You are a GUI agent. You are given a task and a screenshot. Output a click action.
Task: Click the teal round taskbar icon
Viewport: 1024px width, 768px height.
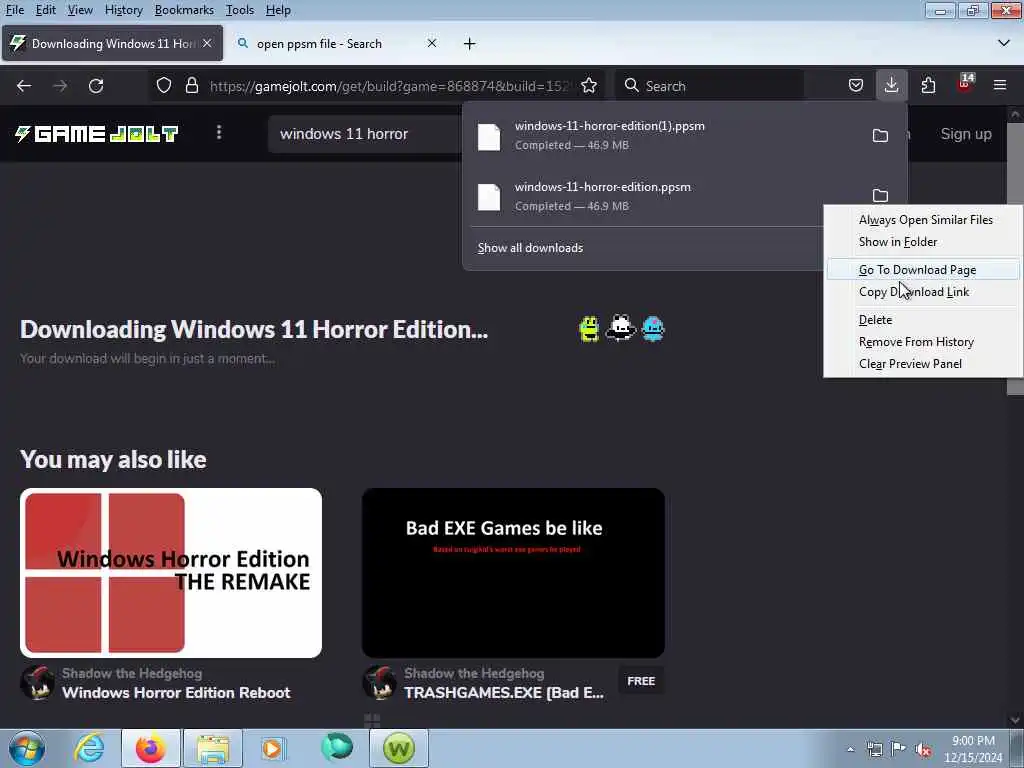click(x=337, y=747)
